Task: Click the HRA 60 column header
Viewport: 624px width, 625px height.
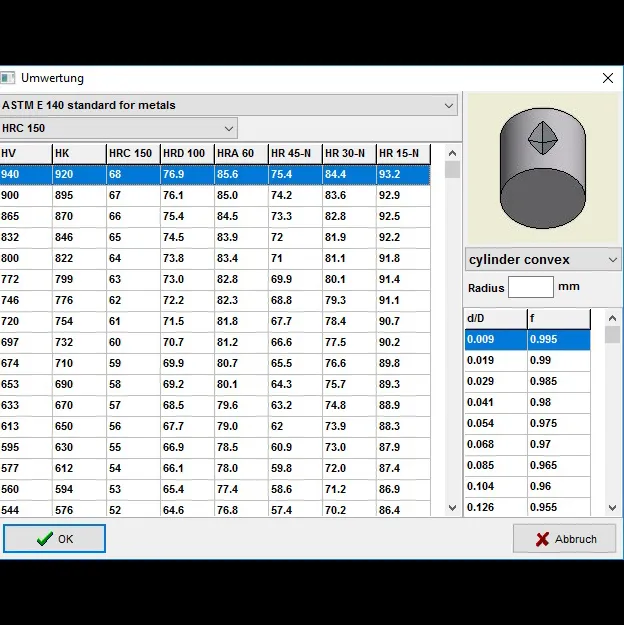Action: [x=240, y=153]
